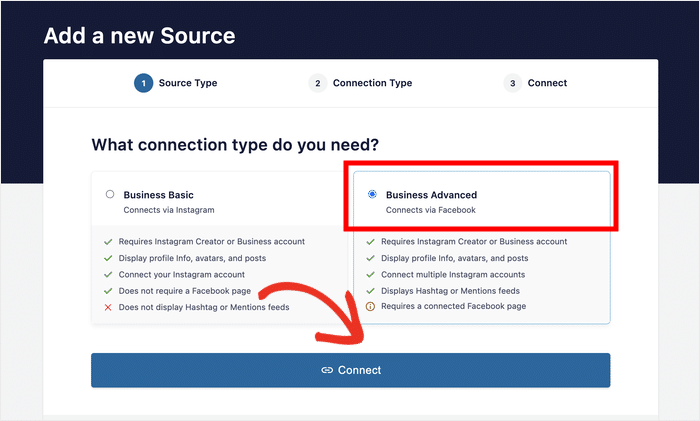Screen dimensions: 700x421
Task: Click checkmark beside Connect multiple Instagram accounts
Action: point(370,275)
